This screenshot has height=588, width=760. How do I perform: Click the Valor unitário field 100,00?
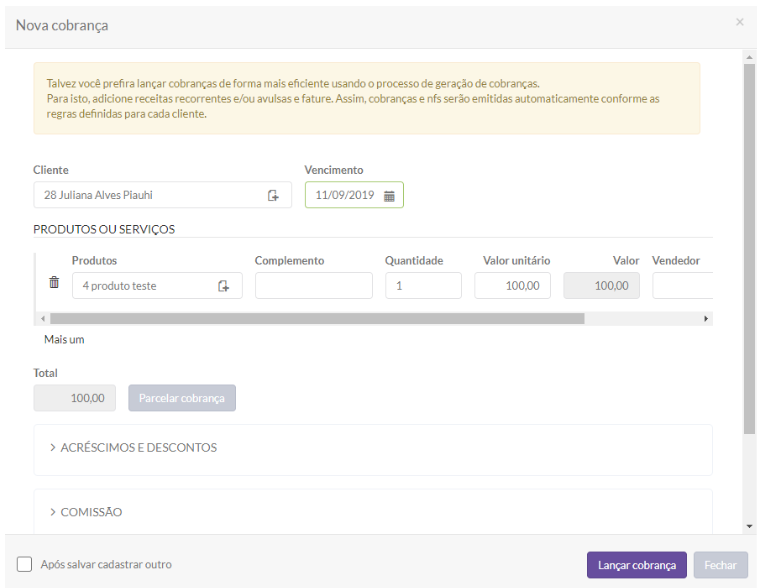512,286
